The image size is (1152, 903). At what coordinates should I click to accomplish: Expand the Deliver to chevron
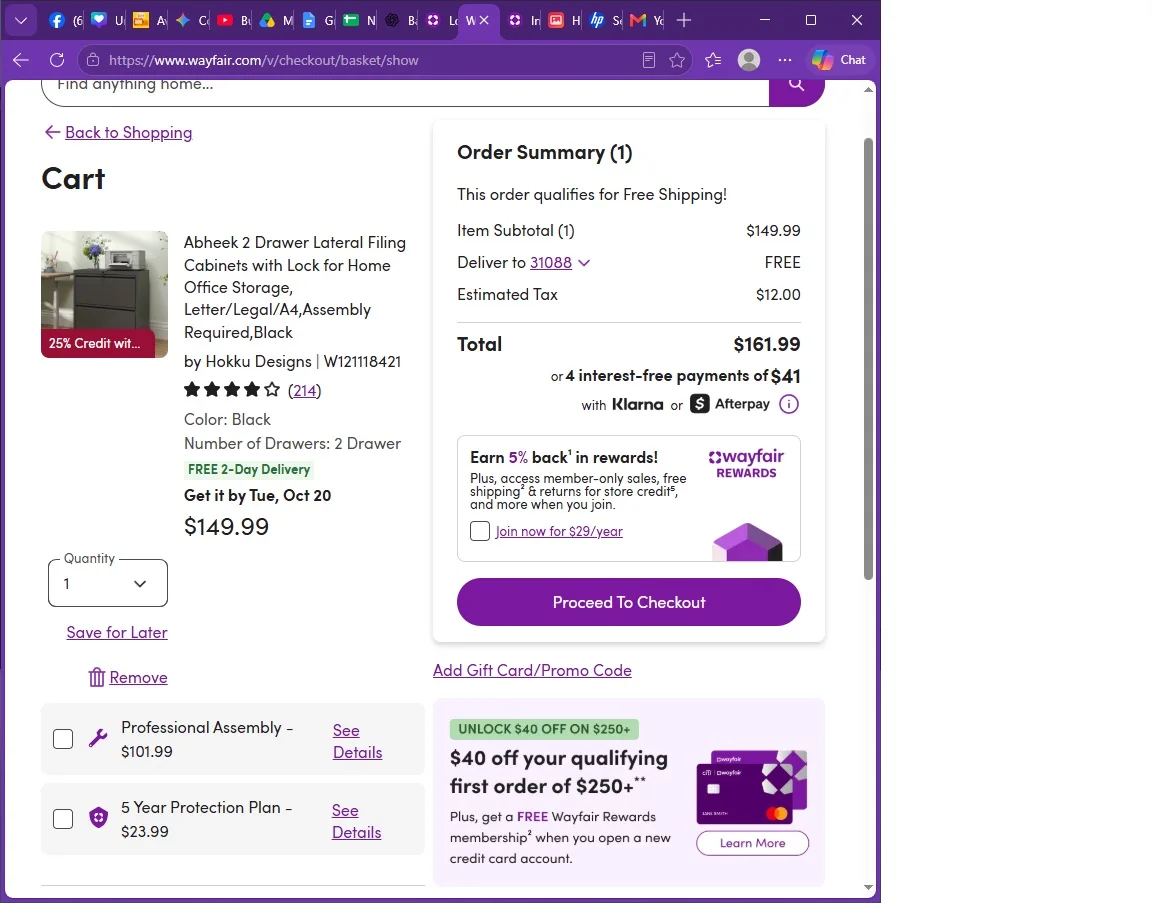tap(584, 262)
